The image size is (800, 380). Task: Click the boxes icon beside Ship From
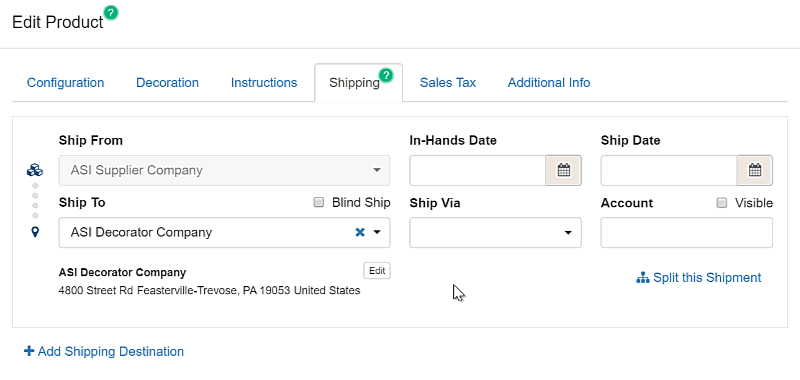pyautogui.click(x=35, y=170)
